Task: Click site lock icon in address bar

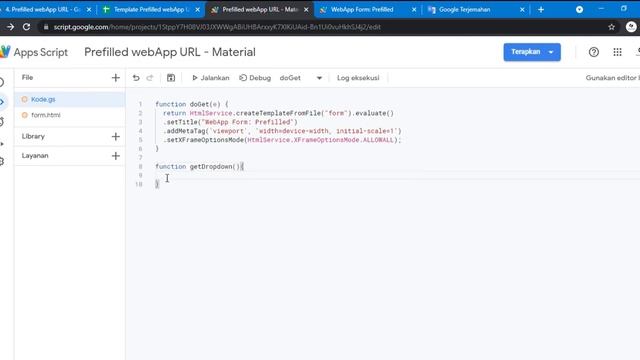Action: [x=46, y=27]
